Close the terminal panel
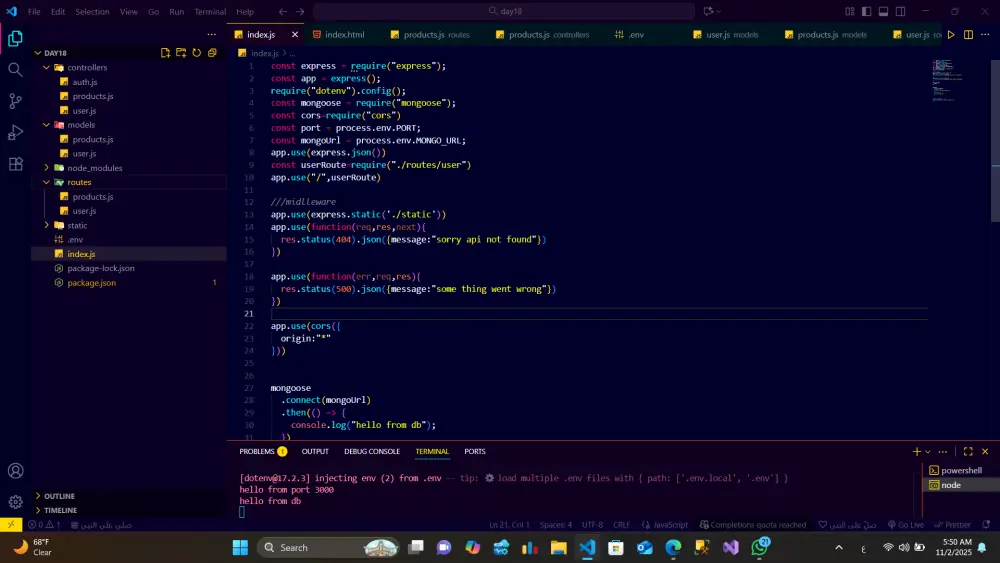 point(985,451)
